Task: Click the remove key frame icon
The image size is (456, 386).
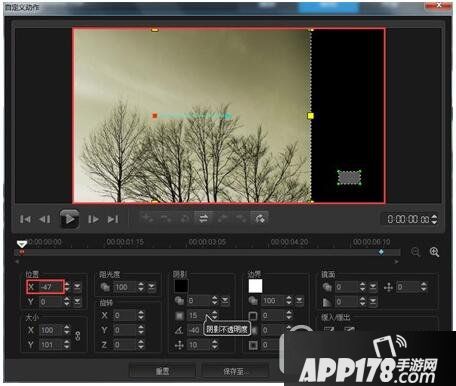Action: 166,218
